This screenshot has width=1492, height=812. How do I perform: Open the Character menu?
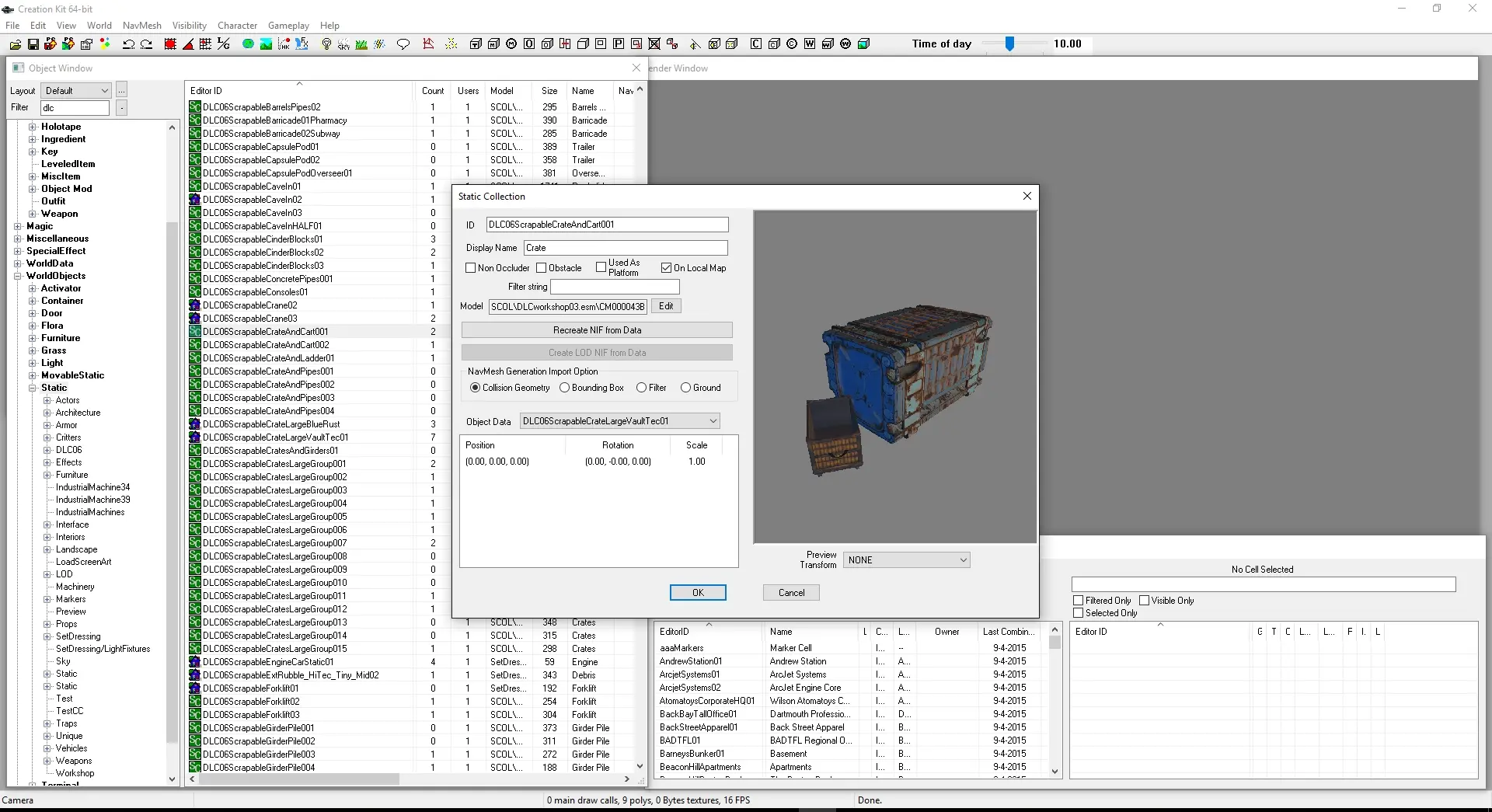point(237,26)
